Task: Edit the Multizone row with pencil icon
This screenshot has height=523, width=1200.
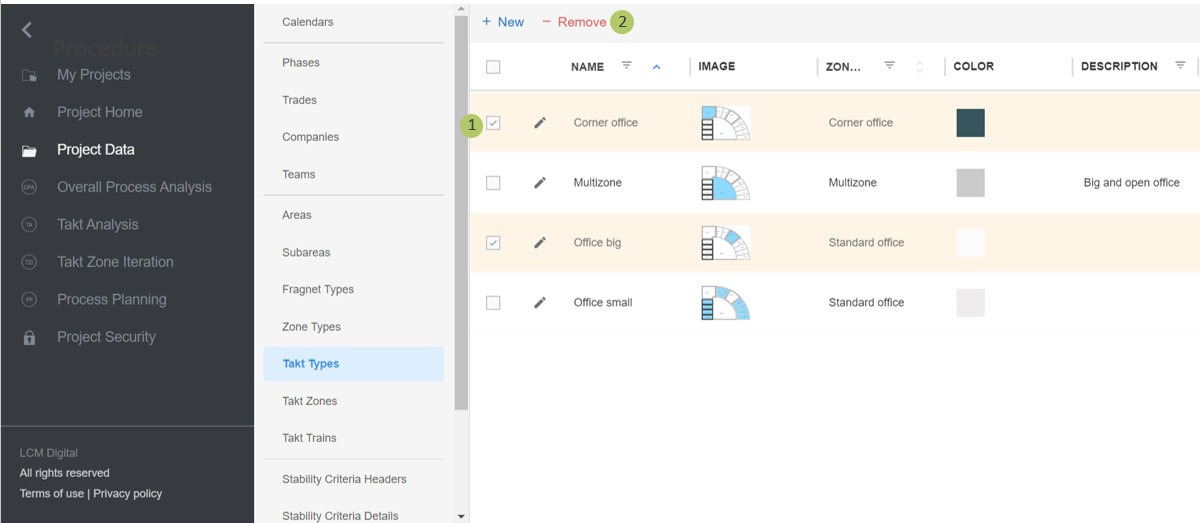Action: pos(540,183)
